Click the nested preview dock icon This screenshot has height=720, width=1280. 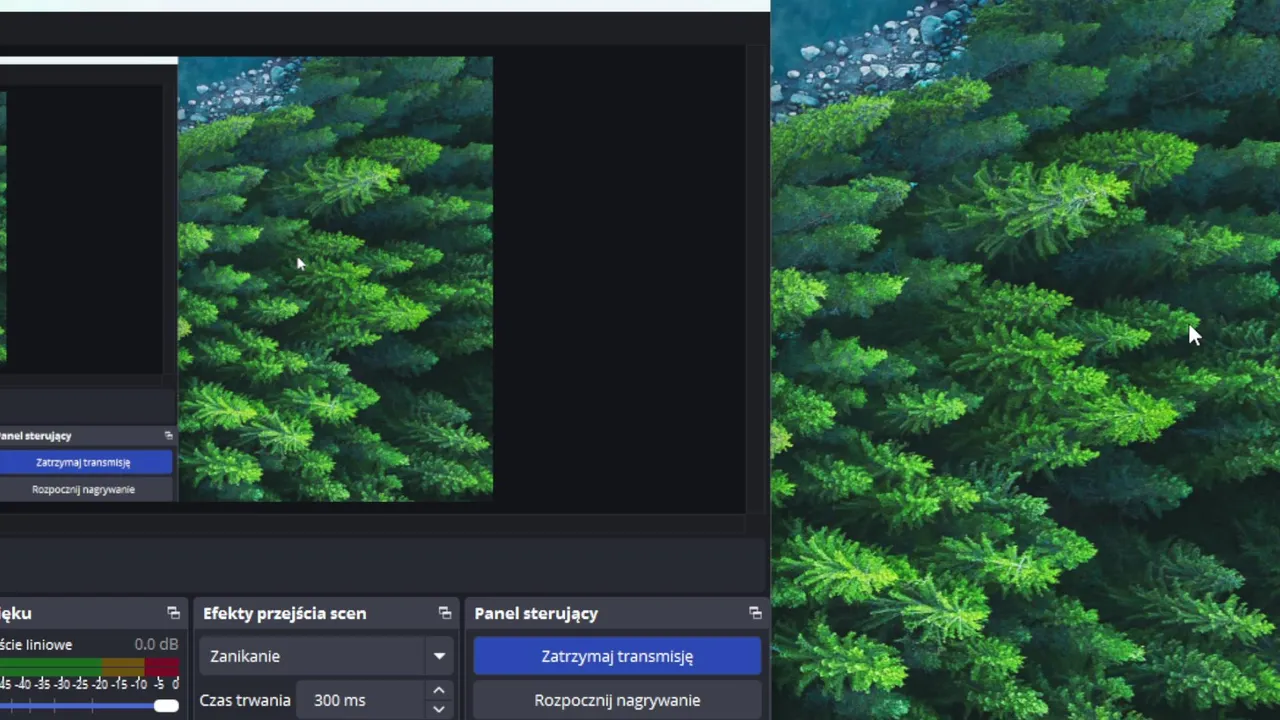pos(168,436)
